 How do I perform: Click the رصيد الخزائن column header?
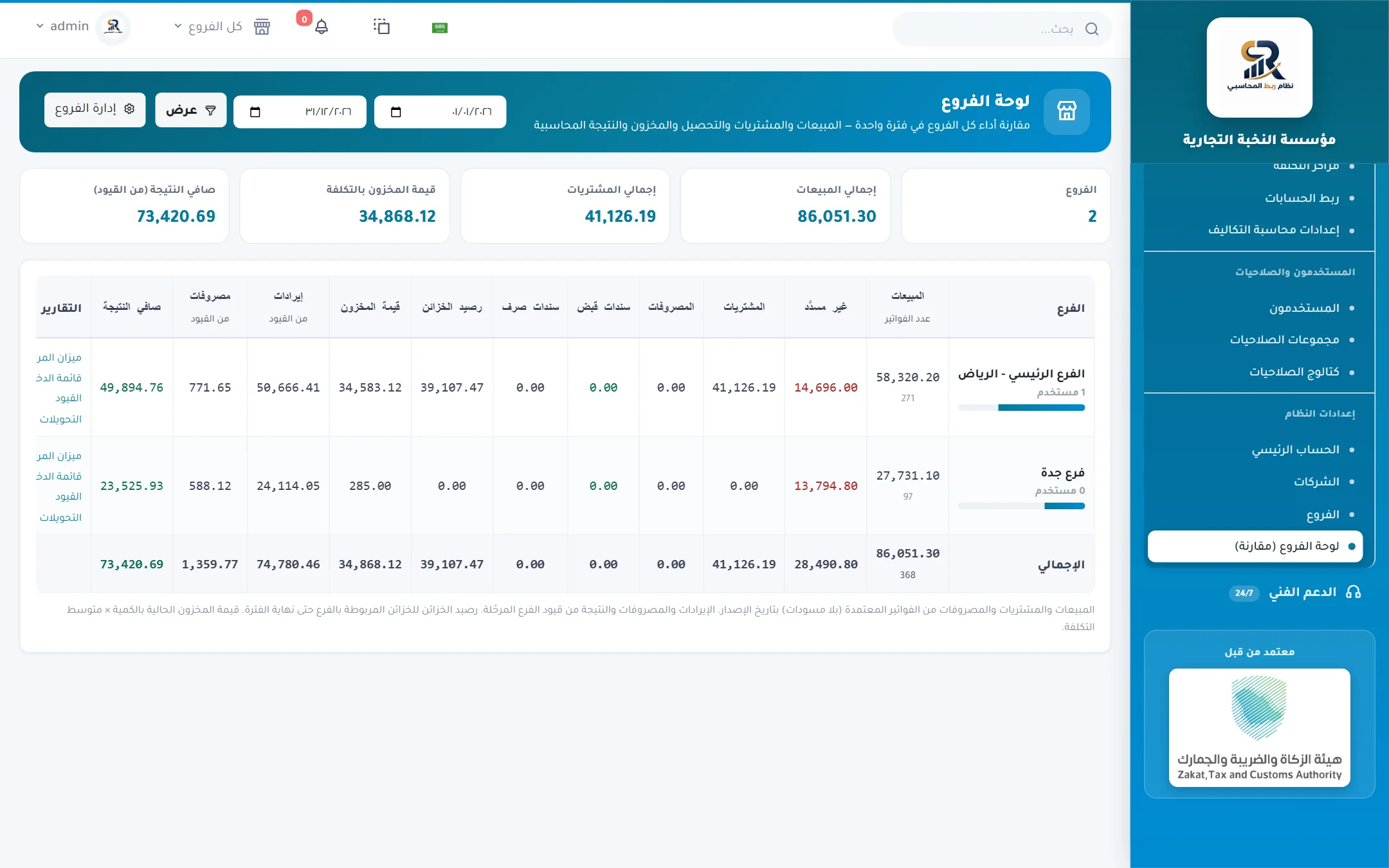pyautogui.click(x=452, y=307)
